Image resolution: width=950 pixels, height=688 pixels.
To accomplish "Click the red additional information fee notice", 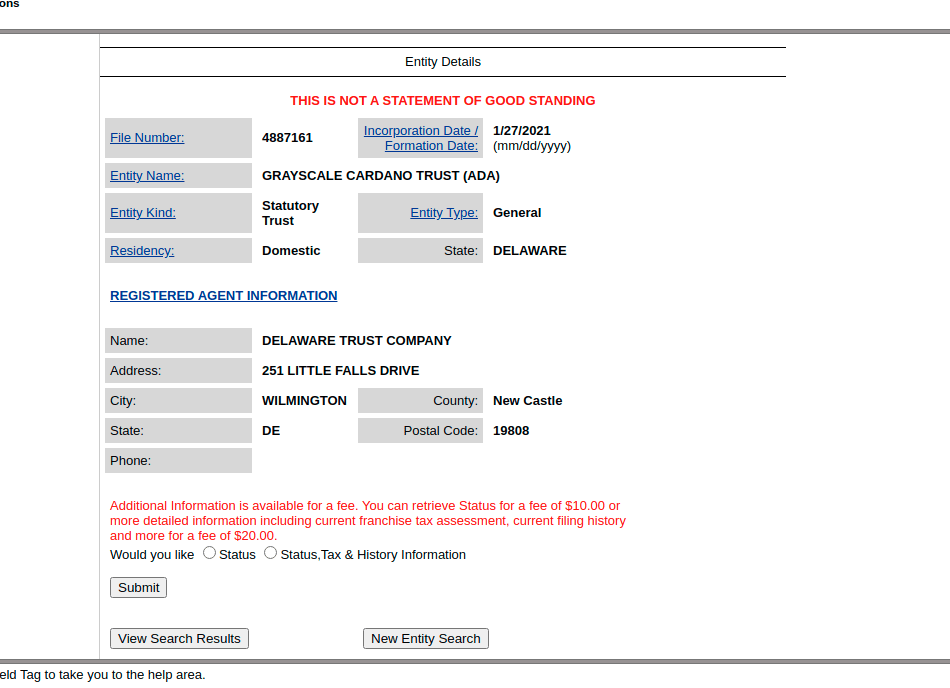I will 368,521.
